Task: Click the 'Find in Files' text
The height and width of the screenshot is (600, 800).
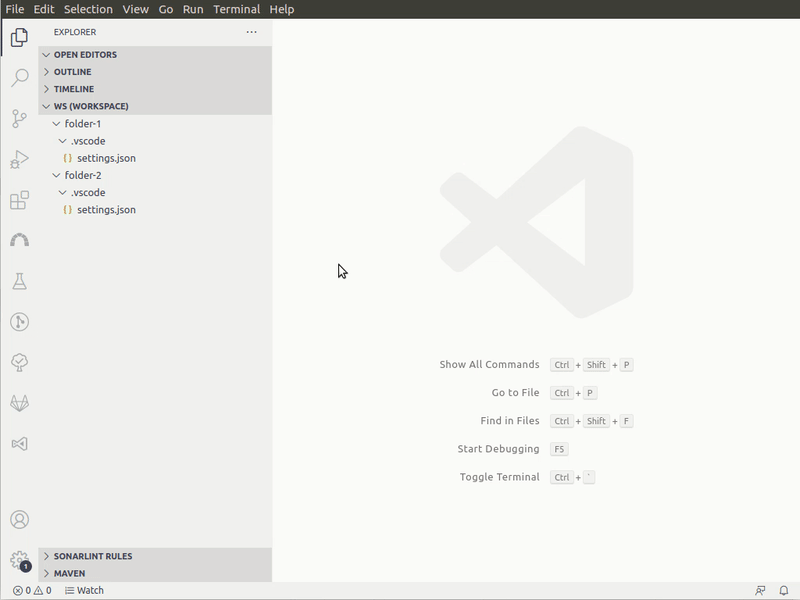Action: (510, 420)
